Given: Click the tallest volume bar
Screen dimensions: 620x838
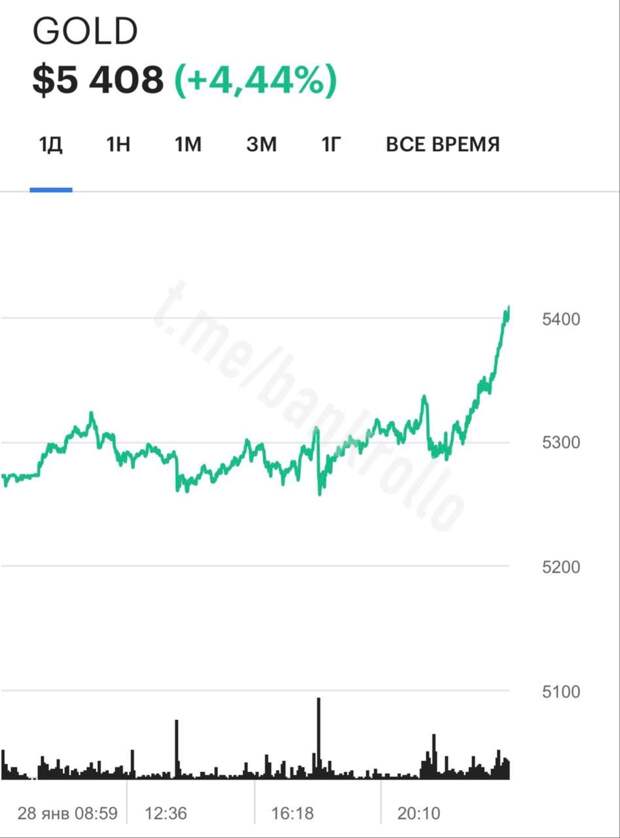Looking at the screenshot, I should pyautogui.click(x=320, y=735).
